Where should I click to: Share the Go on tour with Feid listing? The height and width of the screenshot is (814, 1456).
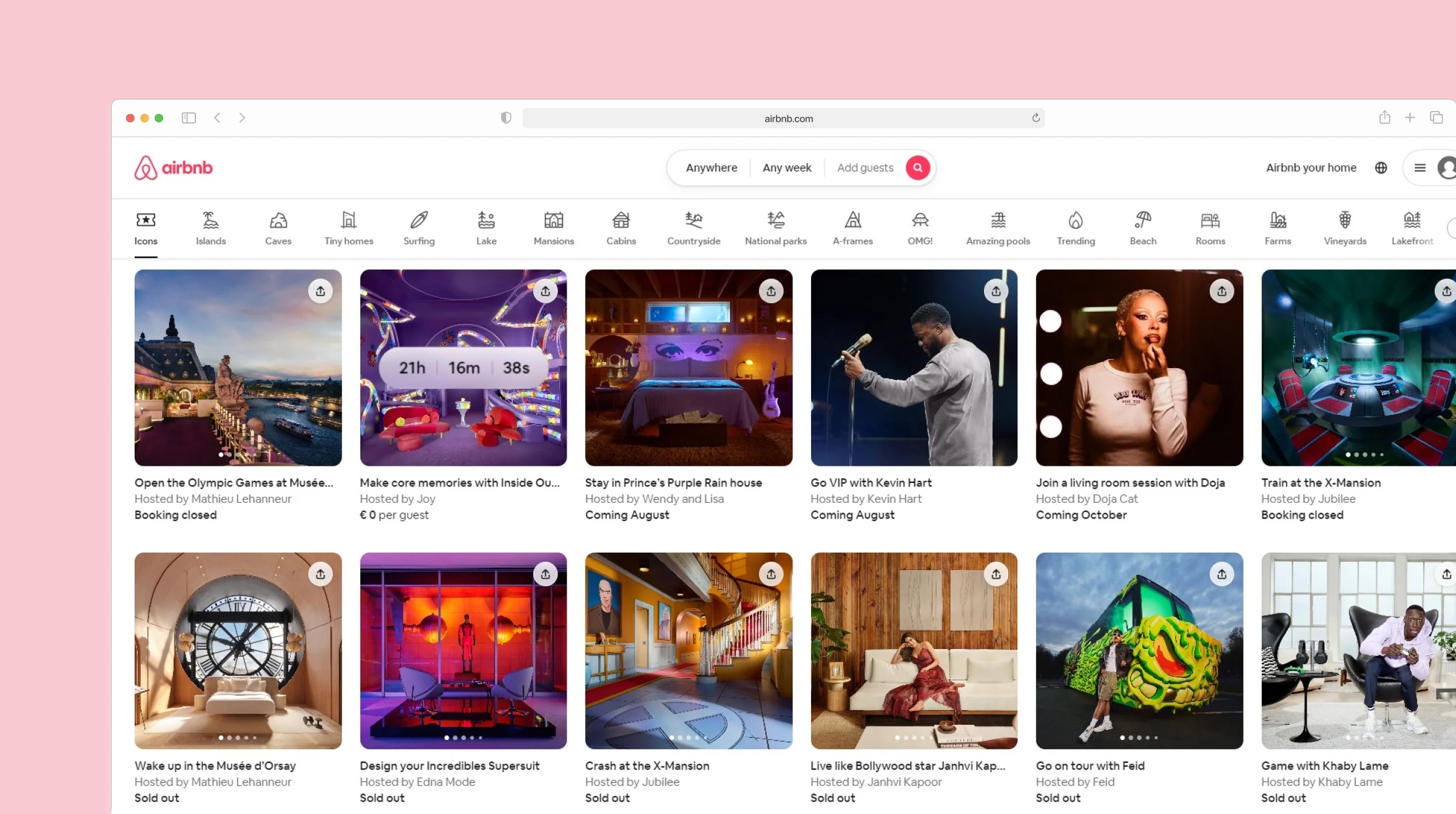tap(1222, 574)
